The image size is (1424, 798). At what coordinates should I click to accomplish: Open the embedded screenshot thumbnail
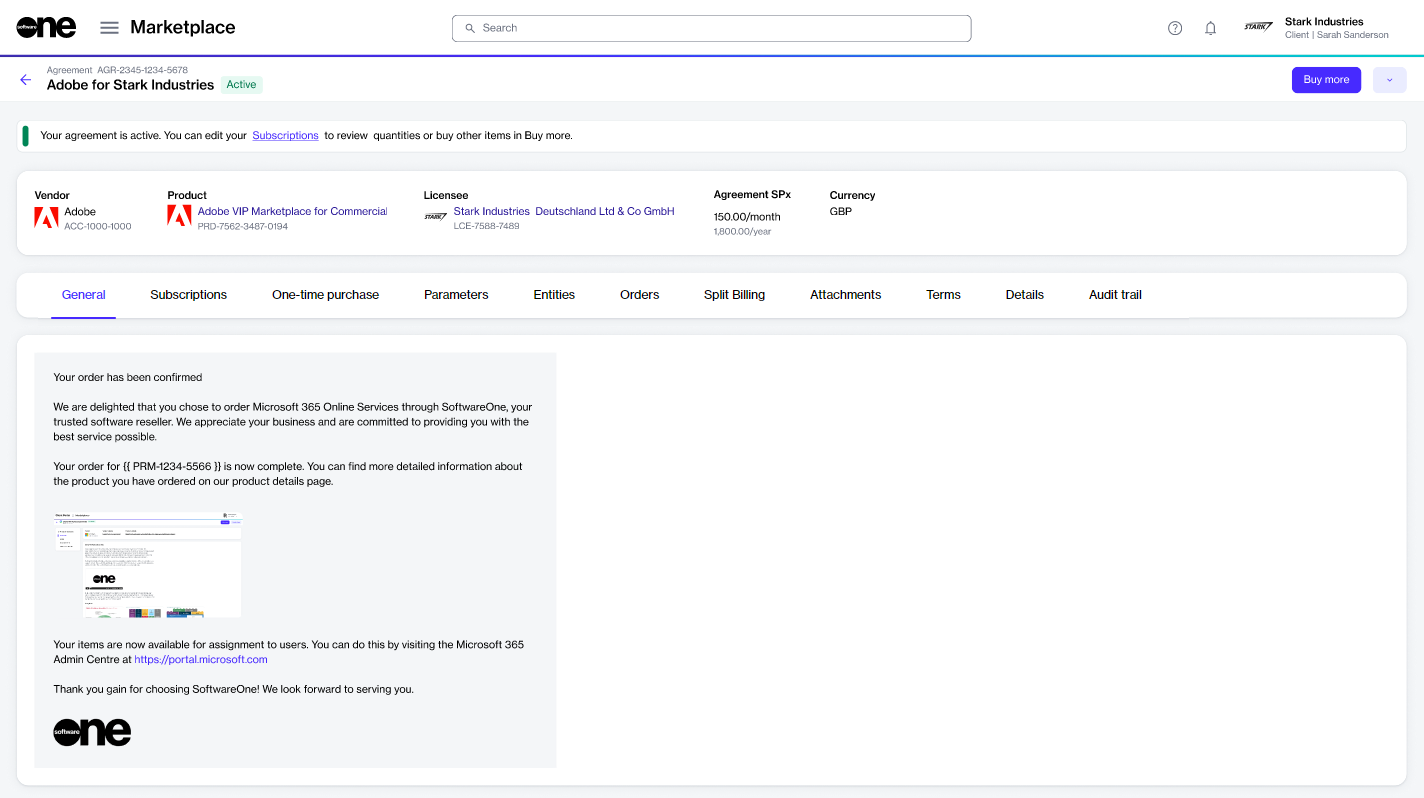point(148,565)
